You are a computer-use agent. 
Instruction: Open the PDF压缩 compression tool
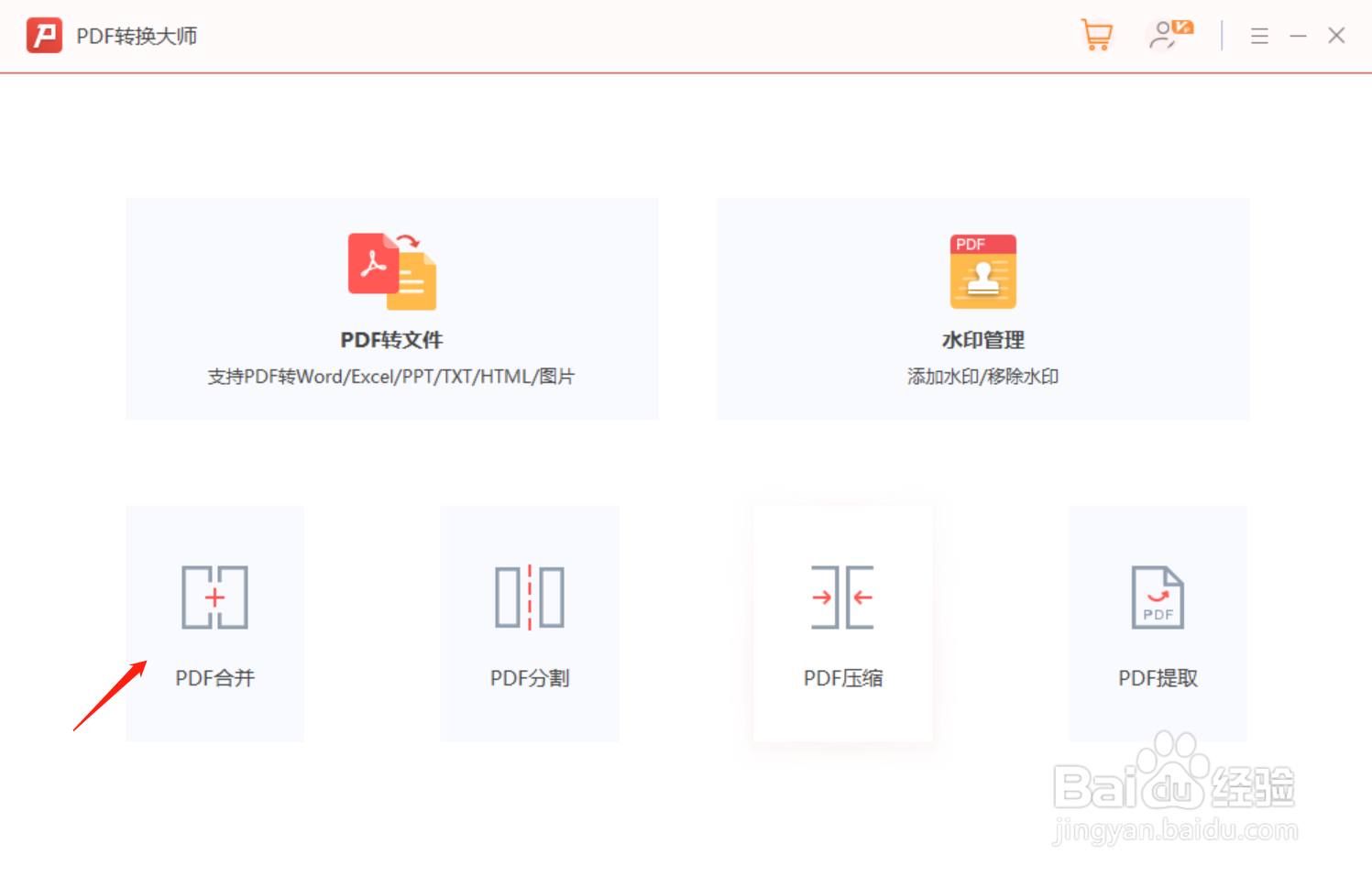click(843, 623)
